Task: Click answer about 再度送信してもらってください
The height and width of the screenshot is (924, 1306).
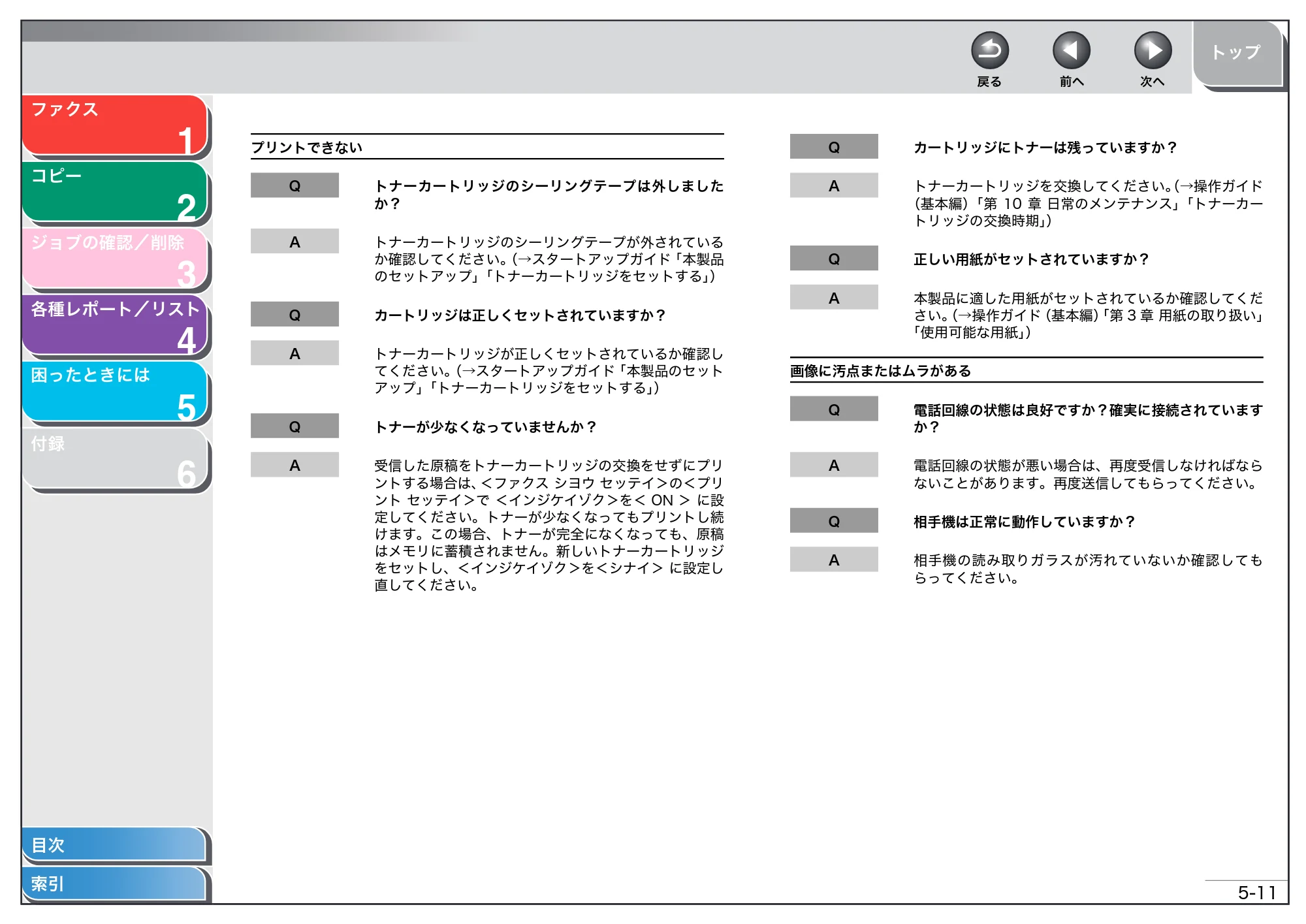Action: (x=1088, y=474)
